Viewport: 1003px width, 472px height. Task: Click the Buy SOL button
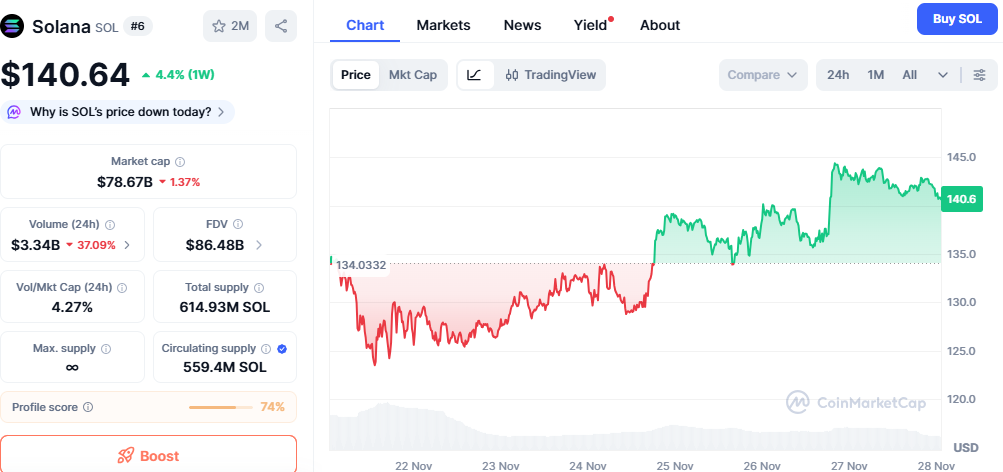(956, 18)
